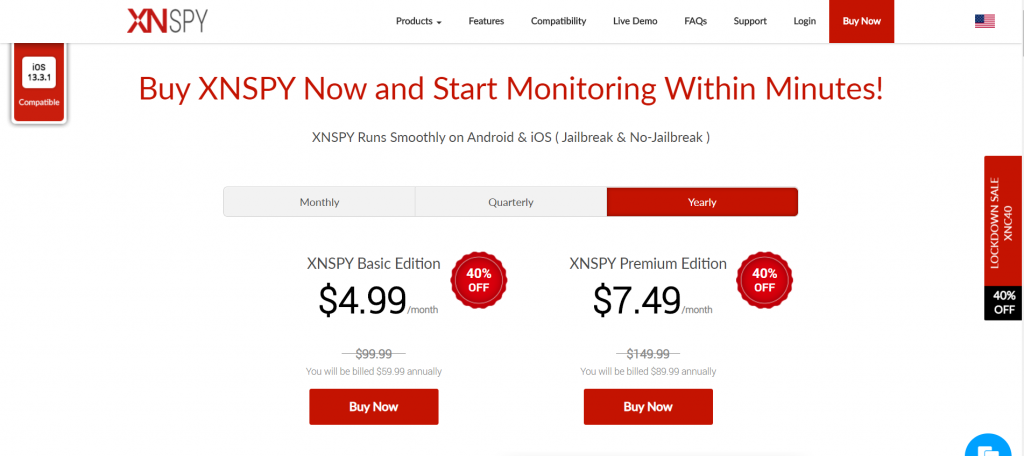1024x456 pixels.
Task: Open the Lockdown Sale XNC40 side banner
Action: click(1002, 221)
